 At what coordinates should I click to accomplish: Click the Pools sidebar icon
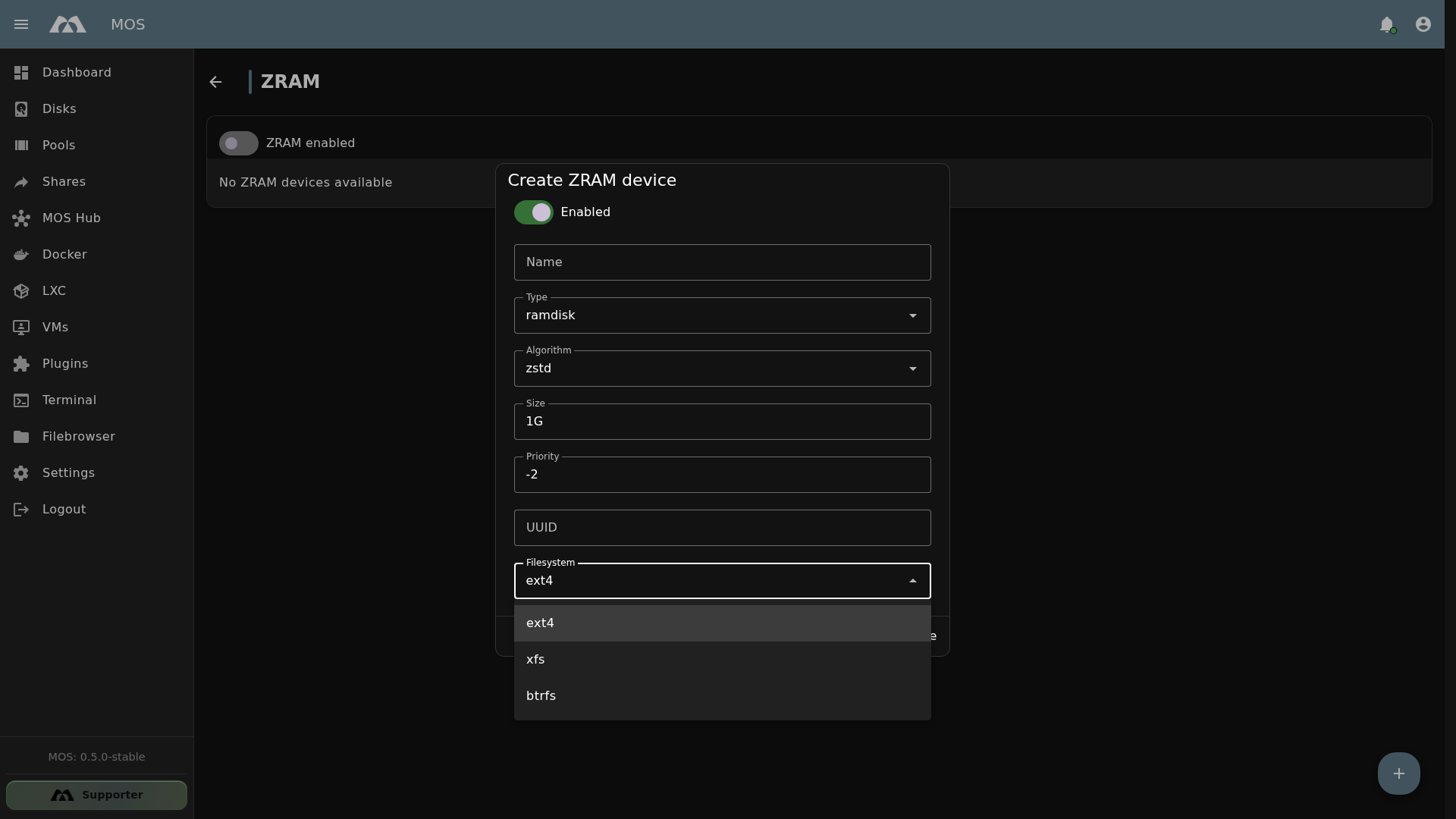click(21, 146)
